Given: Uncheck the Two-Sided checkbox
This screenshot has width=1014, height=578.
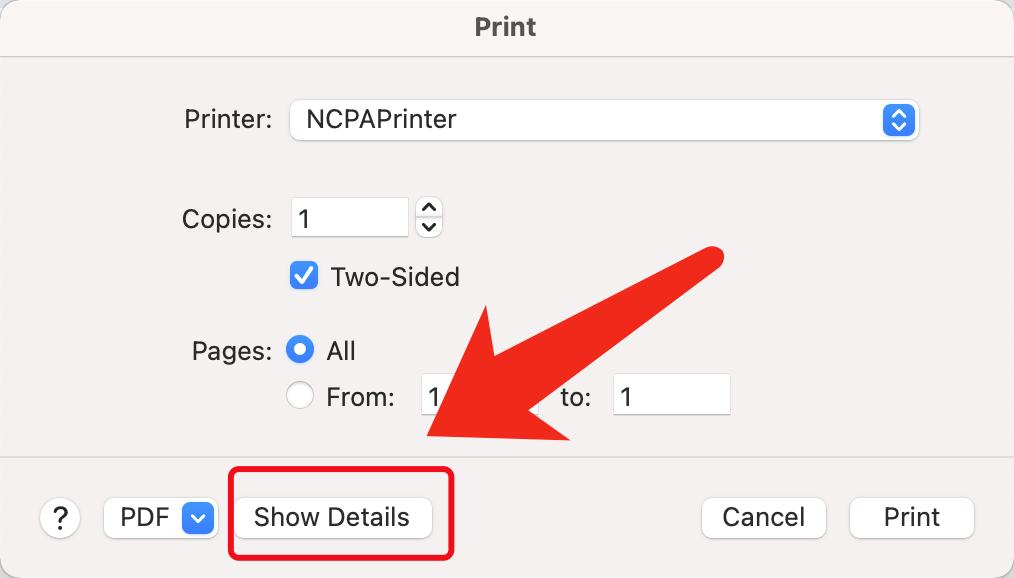Looking at the screenshot, I should [x=304, y=276].
